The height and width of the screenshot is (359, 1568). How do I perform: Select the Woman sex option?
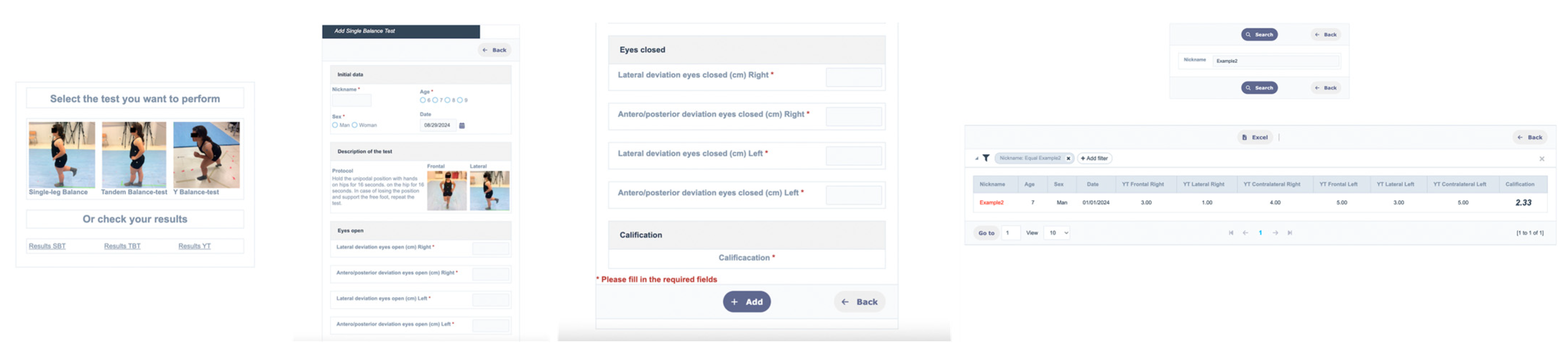(x=354, y=125)
